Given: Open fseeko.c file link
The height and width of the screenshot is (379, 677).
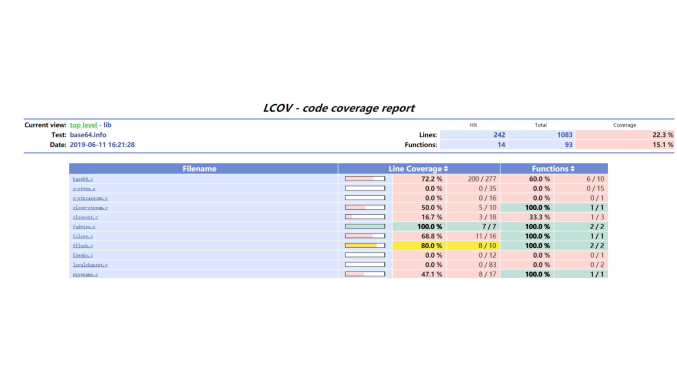Looking at the screenshot, I should [x=82, y=255].
